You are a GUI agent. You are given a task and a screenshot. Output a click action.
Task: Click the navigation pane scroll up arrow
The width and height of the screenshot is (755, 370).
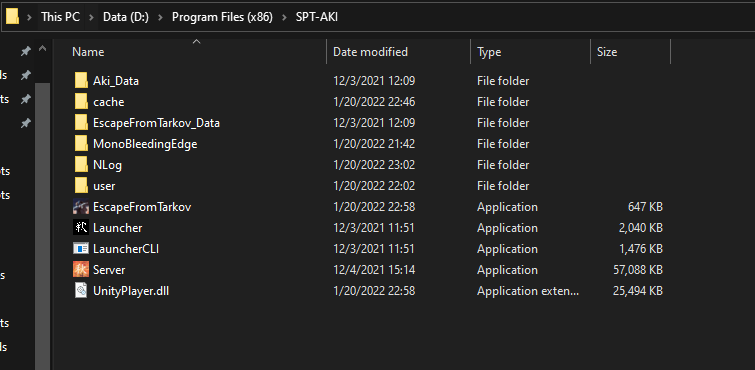(x=42, y=49)
